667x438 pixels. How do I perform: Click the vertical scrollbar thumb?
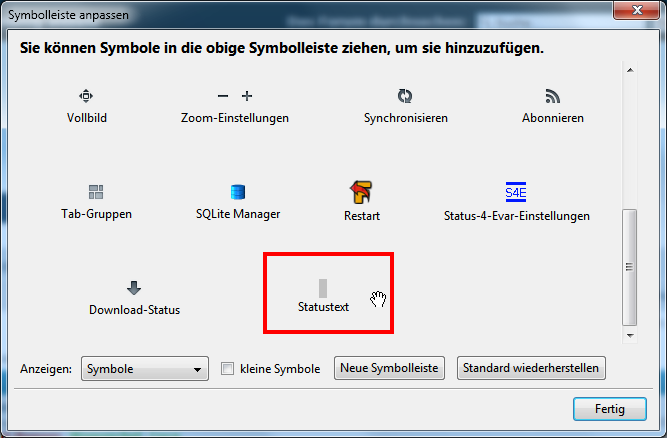(629, 266)
